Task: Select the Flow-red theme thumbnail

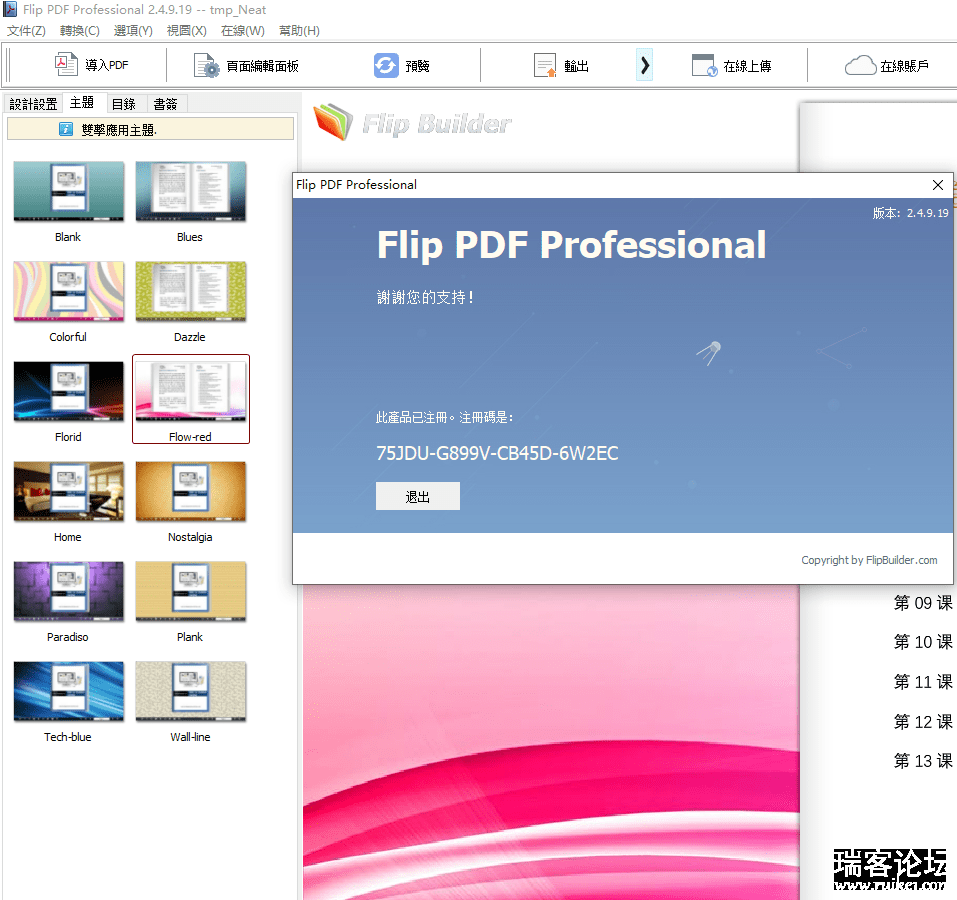Action: [190, 391]
